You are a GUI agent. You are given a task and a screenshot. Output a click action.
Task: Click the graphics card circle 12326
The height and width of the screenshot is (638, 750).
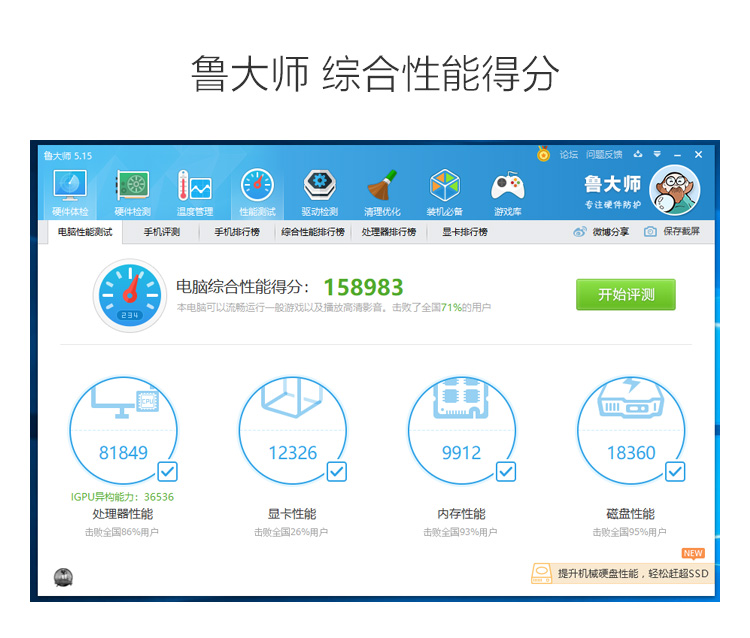click(x=293, y=430)
